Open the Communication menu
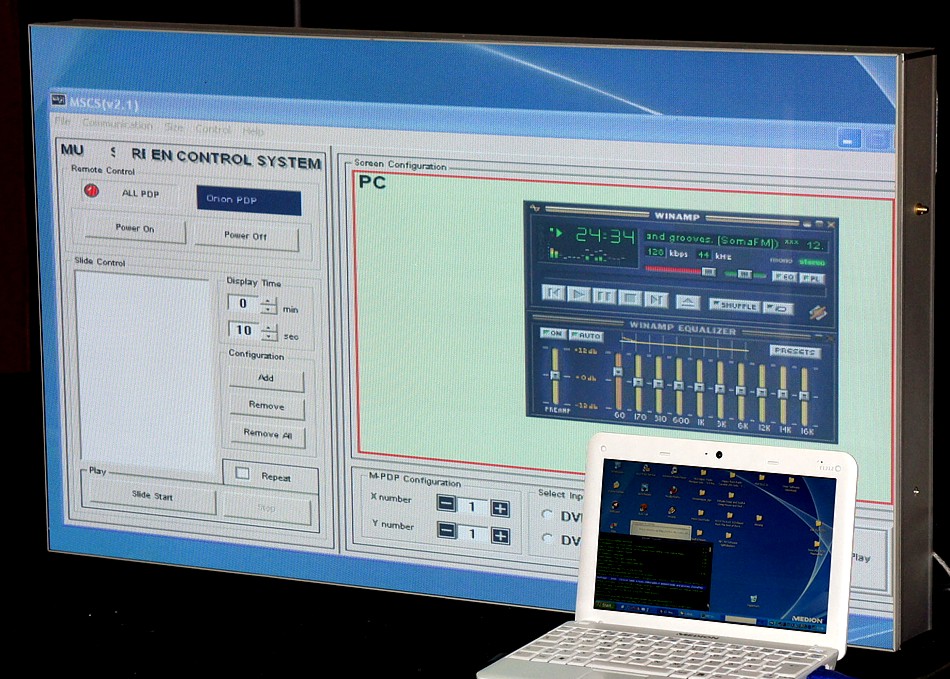Viewport: 950px width, 679px height. pos(117,126)
